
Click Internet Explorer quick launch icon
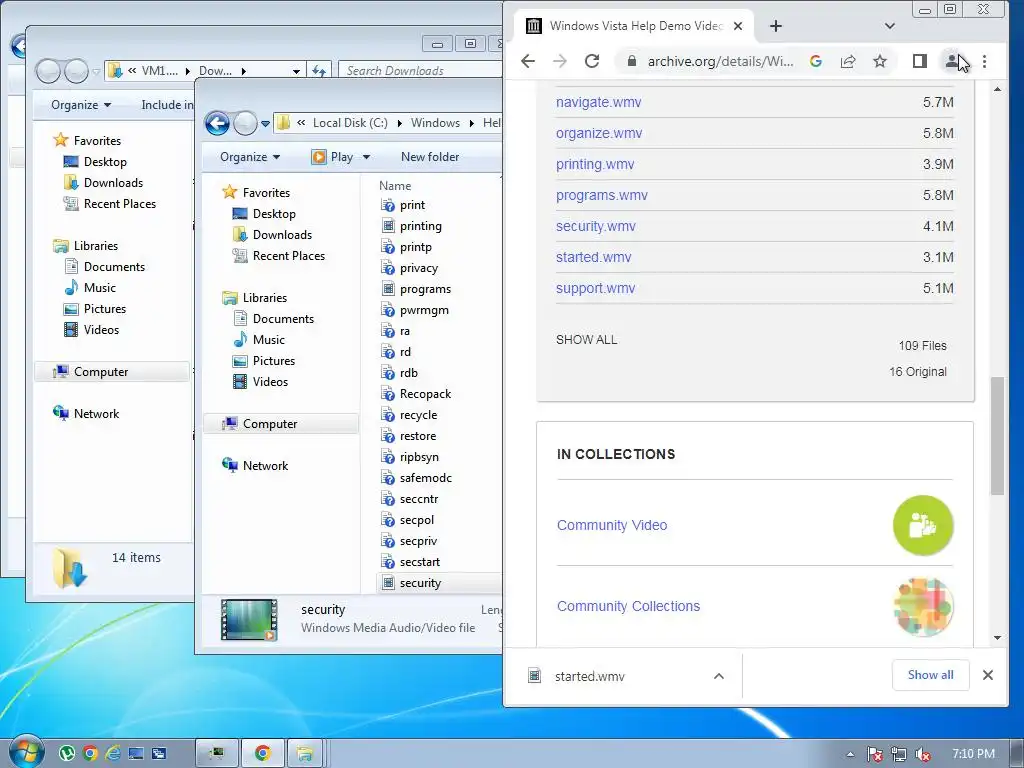click(x=112, y=754)
